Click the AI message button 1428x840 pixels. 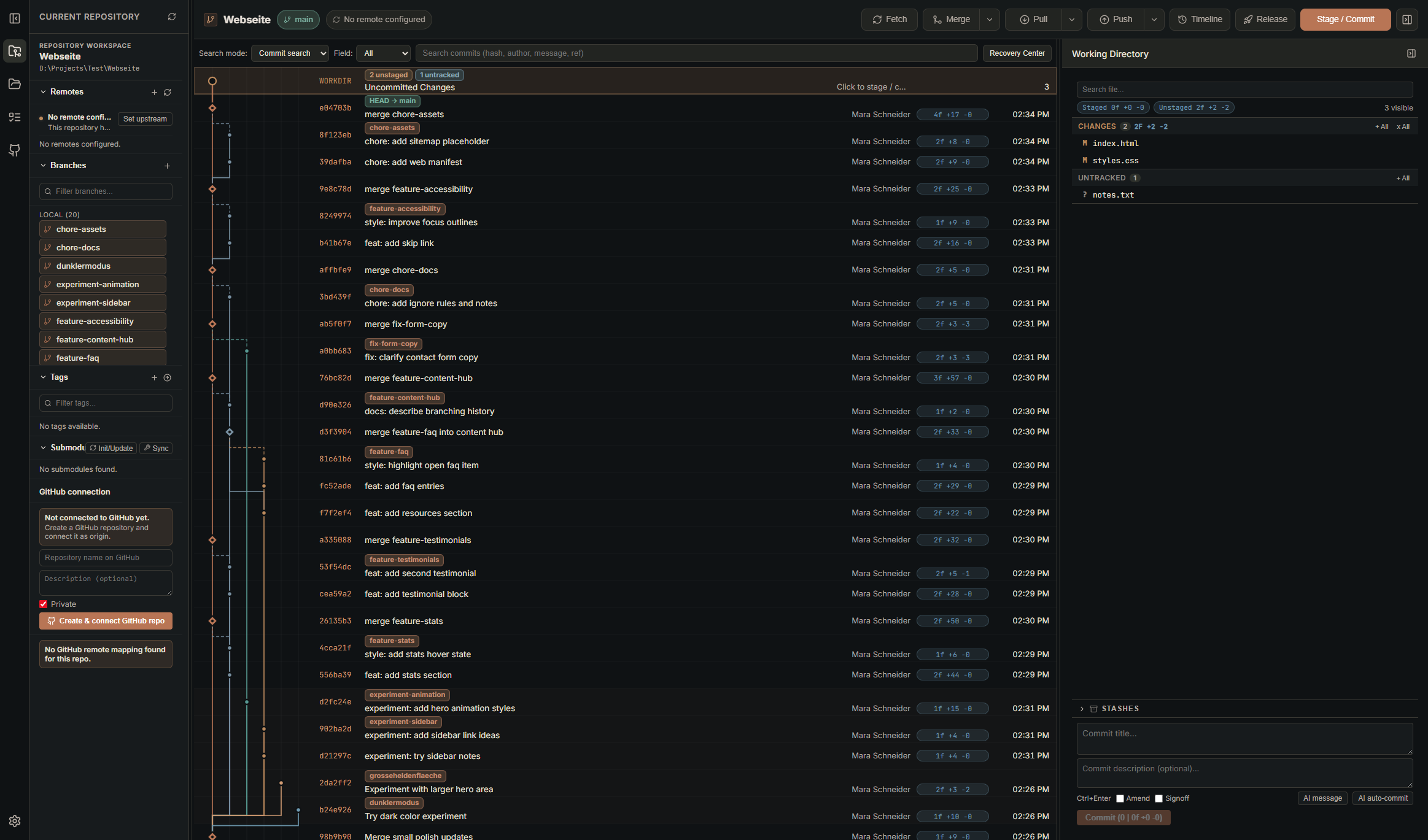pos(1322,798)
